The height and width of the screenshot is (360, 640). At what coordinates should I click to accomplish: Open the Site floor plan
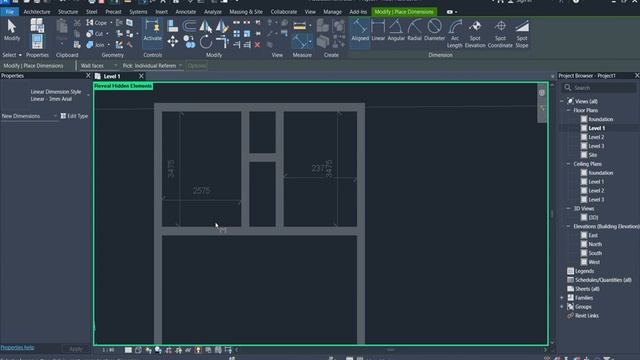pos(593,155)
